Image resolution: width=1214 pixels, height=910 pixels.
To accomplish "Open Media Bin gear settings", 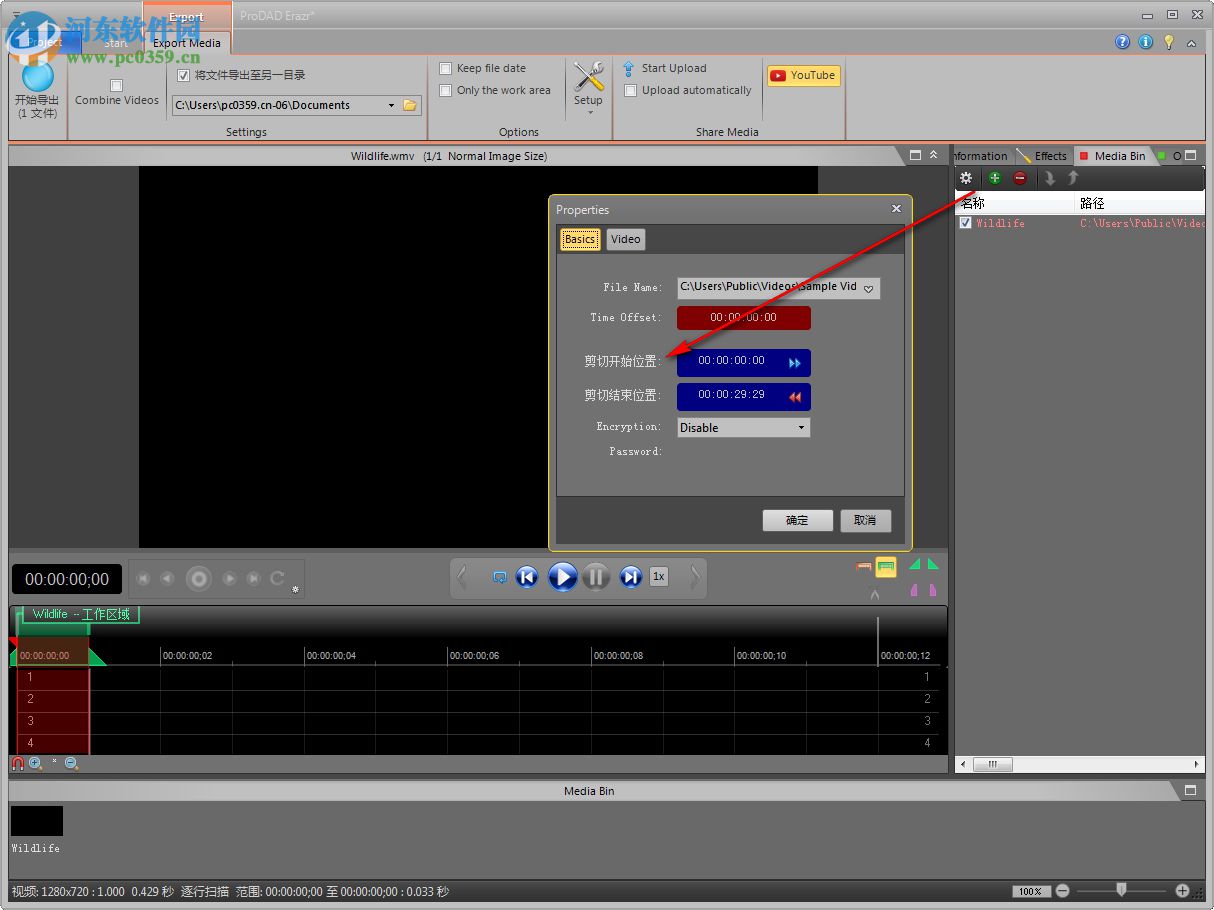I will (x=966, y=178).
